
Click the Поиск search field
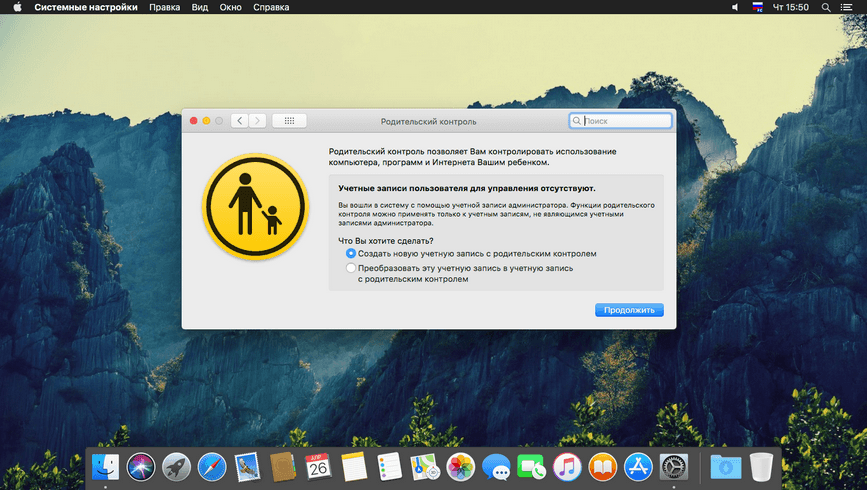(x=620, y=121)
